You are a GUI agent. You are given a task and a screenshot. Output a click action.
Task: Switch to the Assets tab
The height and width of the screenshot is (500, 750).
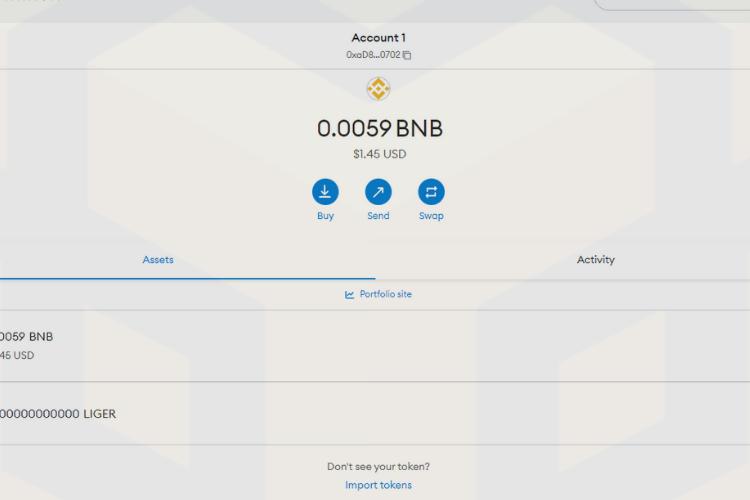coord(158,260)
